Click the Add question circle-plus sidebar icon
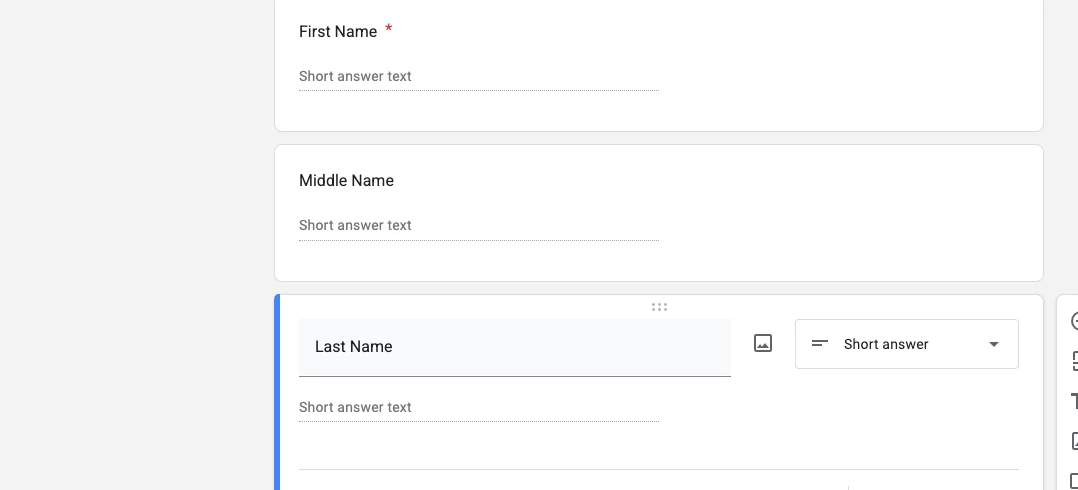 [x=1073, y=321]
